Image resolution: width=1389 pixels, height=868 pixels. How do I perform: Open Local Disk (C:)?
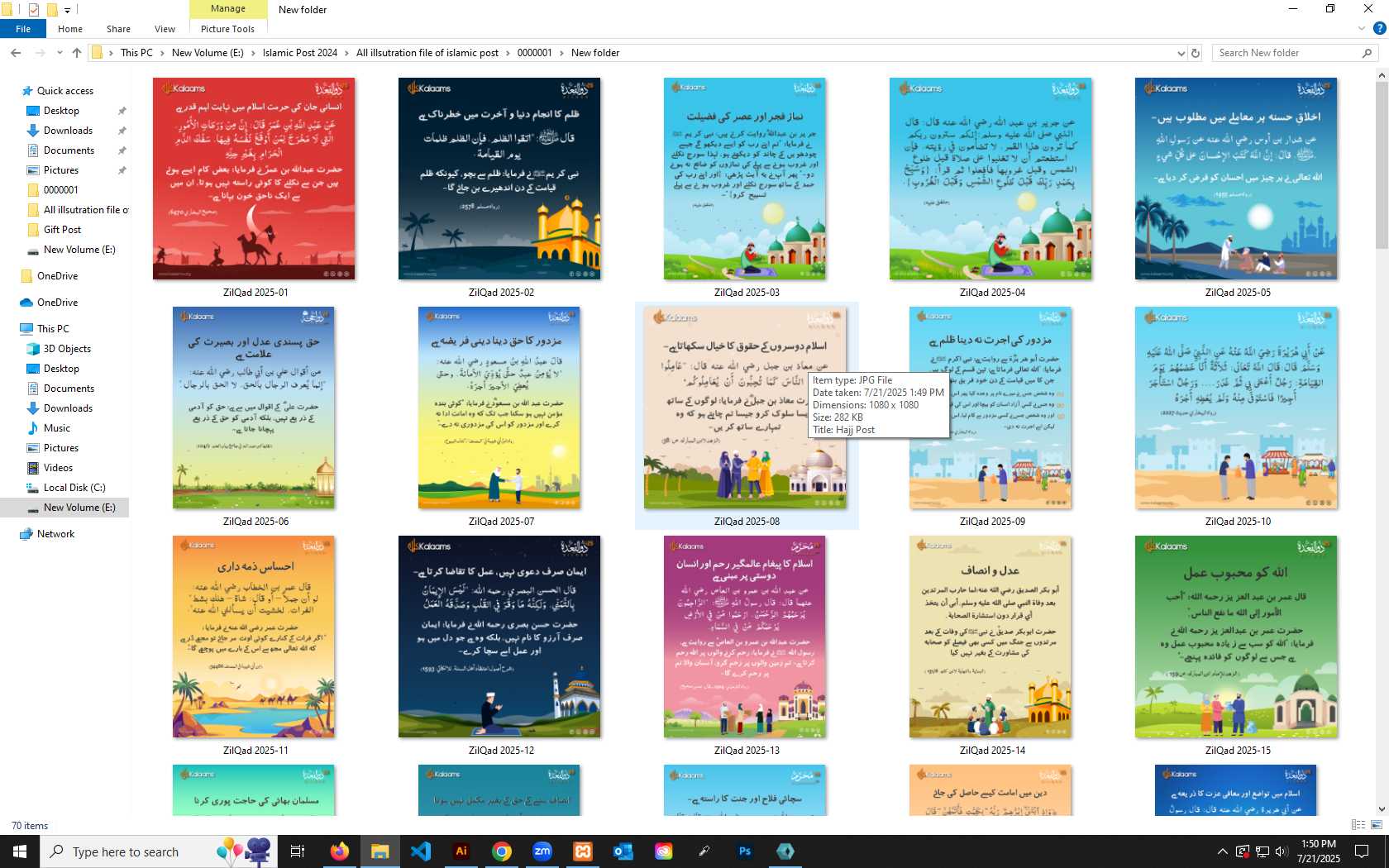click(x=74, y=488)
